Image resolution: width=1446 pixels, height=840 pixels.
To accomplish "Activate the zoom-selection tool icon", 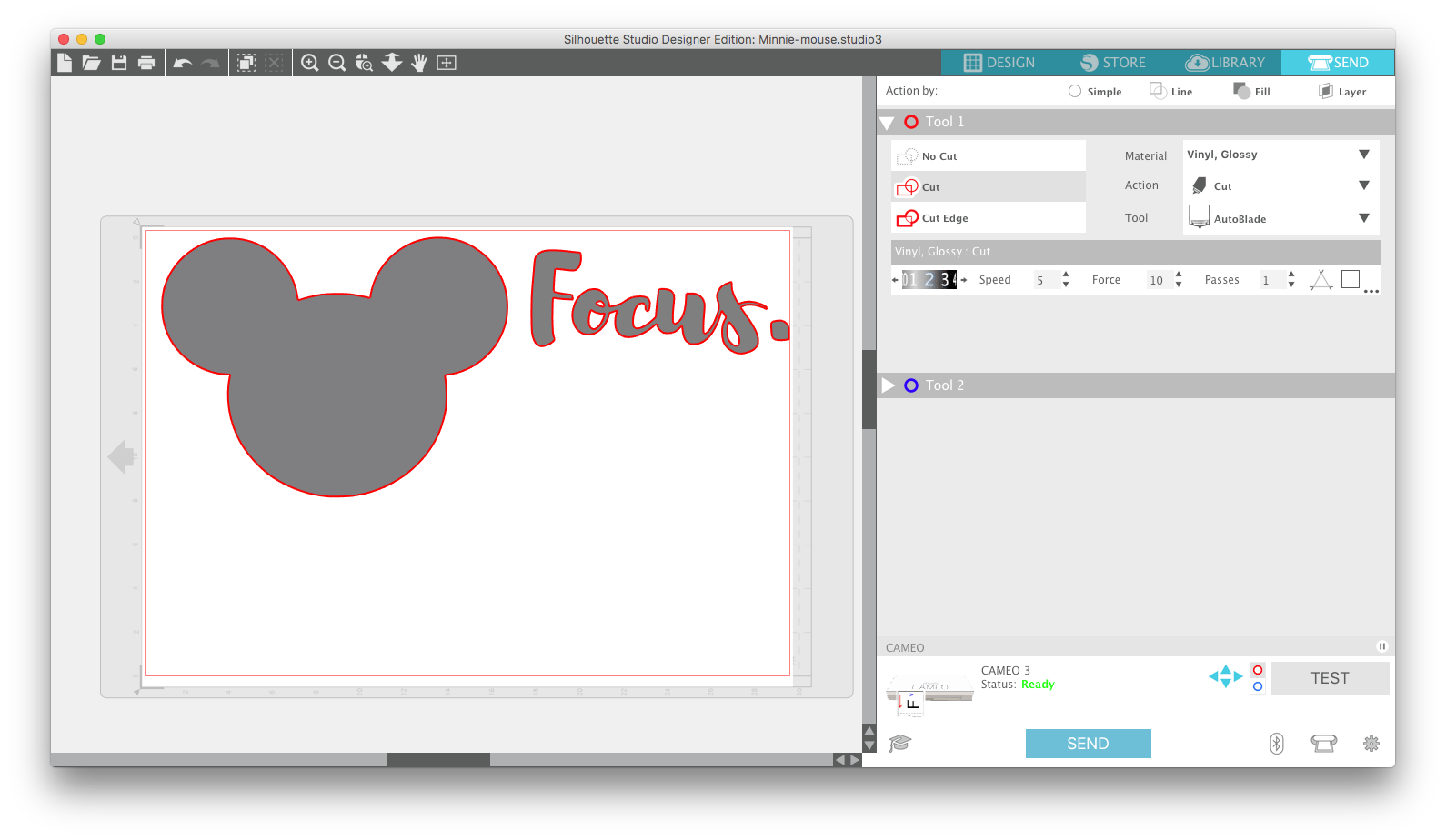I will coord(364,63).
